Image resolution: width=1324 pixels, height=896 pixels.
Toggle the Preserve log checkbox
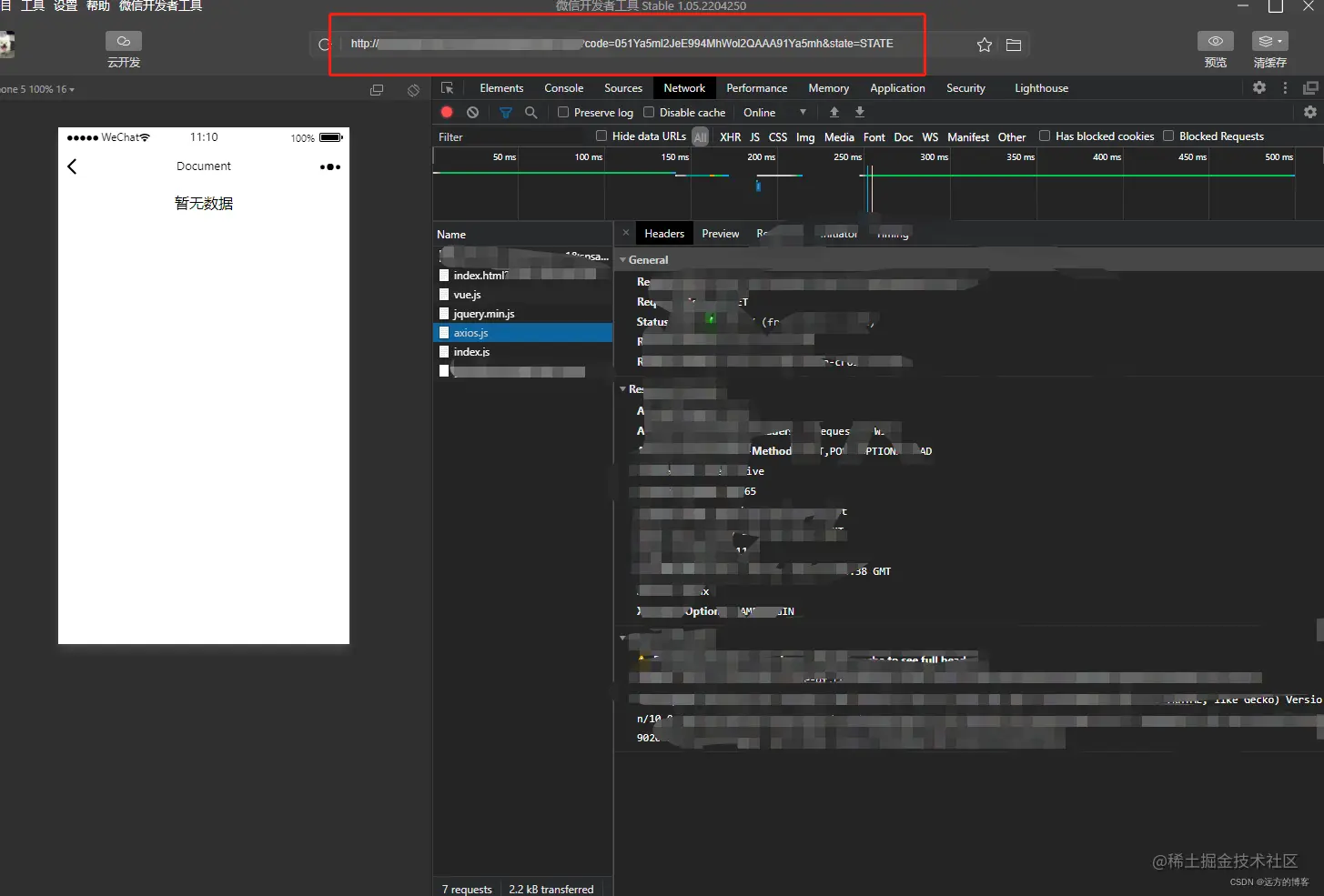click(x=563, y=112)
